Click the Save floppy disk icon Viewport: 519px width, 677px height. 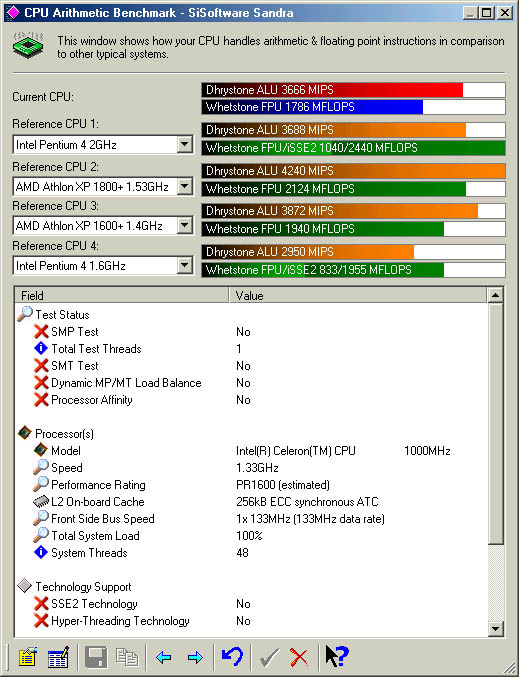pyautogui.click(x=96, y=657)
